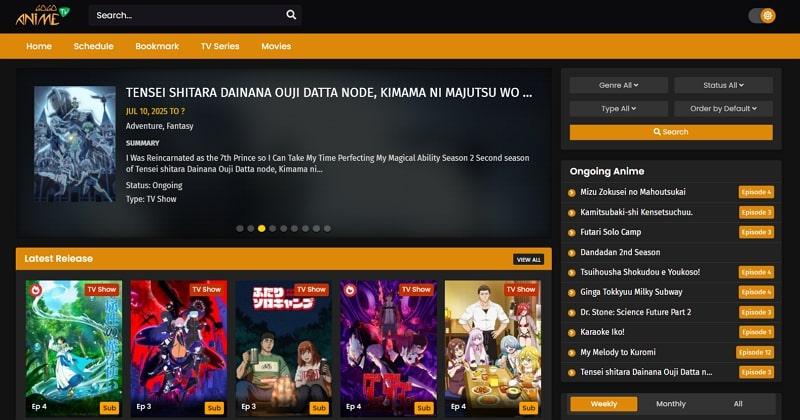Viewport: 800px width, 420px height.
Task: Click Episode 12 badge for My Melody
Action: [x=755, y=352]
